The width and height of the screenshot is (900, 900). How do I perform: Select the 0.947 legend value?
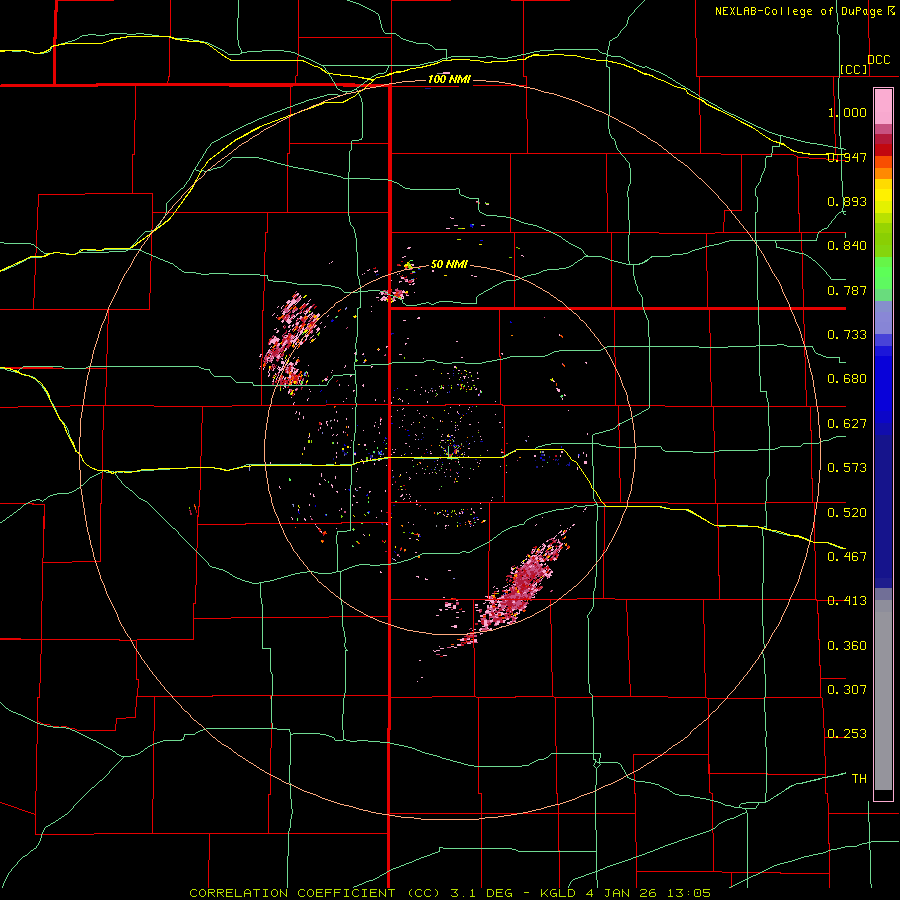[847, 157]
